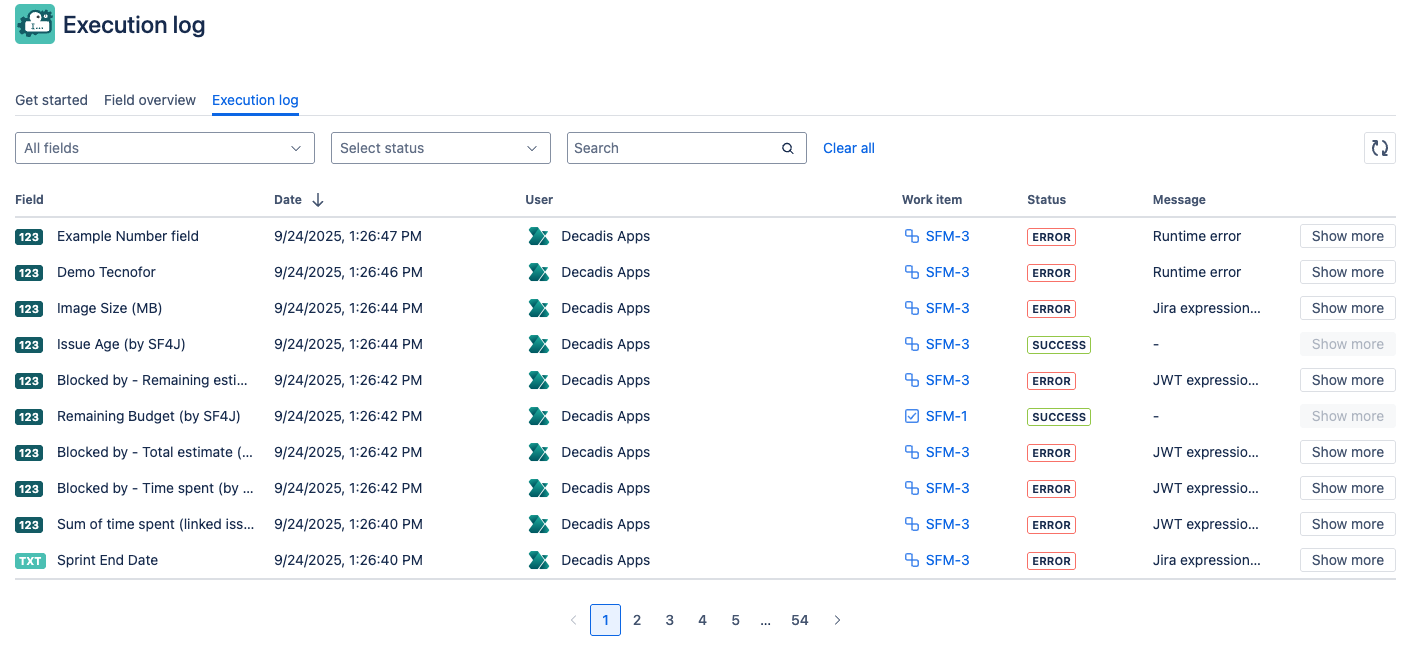Open the SFM-1 work item link
Screen dimensions: 1412x650
(946, 416)
